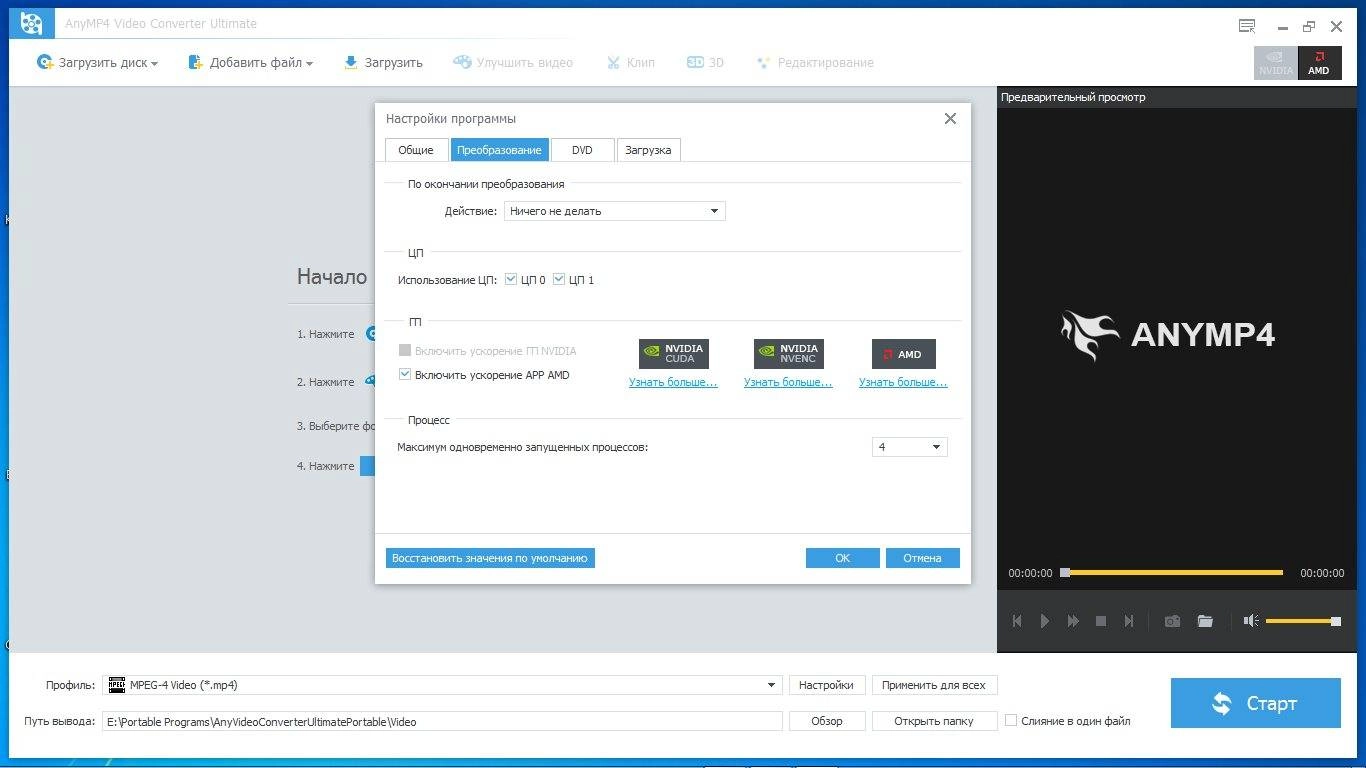
Task: Click the Старт convert button
Action: tap(1255, 703)
